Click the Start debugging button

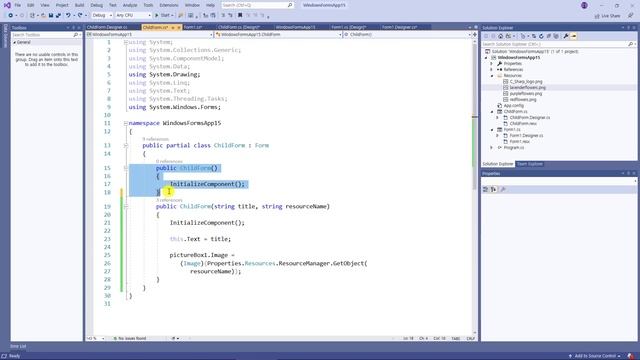pos(164,16)
